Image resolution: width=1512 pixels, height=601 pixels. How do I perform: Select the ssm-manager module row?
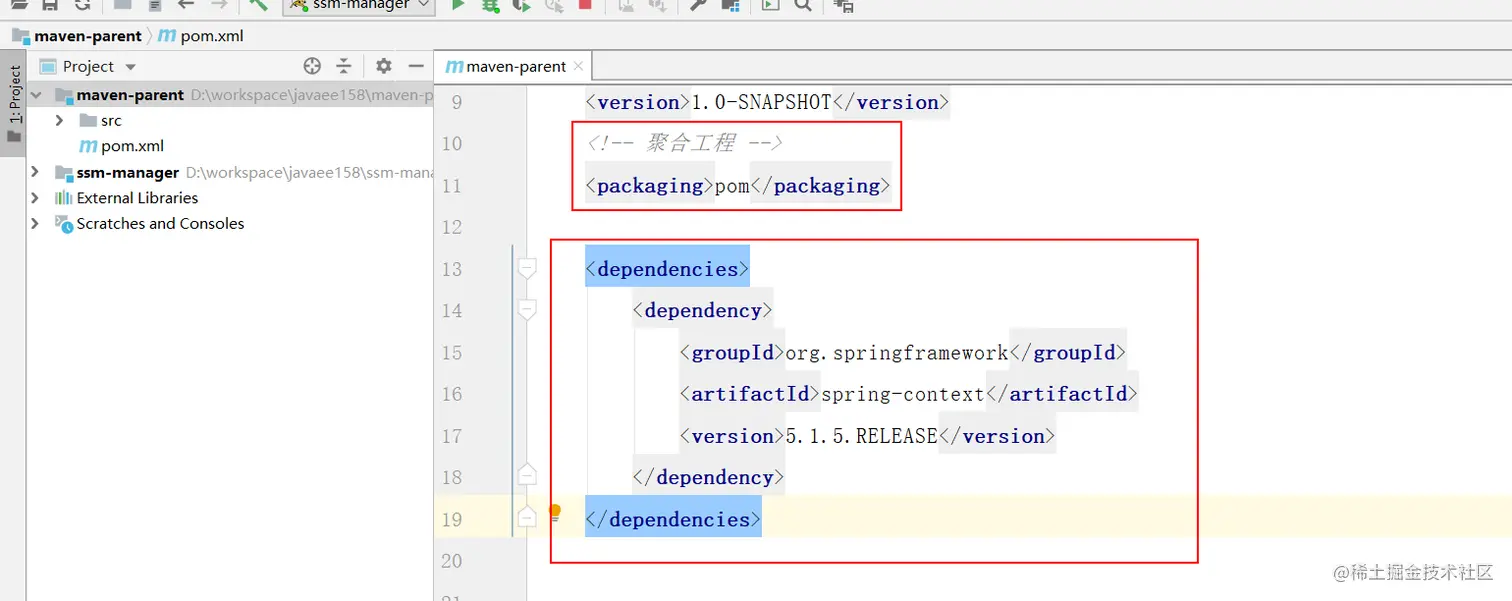pyautogui.click(x=230, y=172)
